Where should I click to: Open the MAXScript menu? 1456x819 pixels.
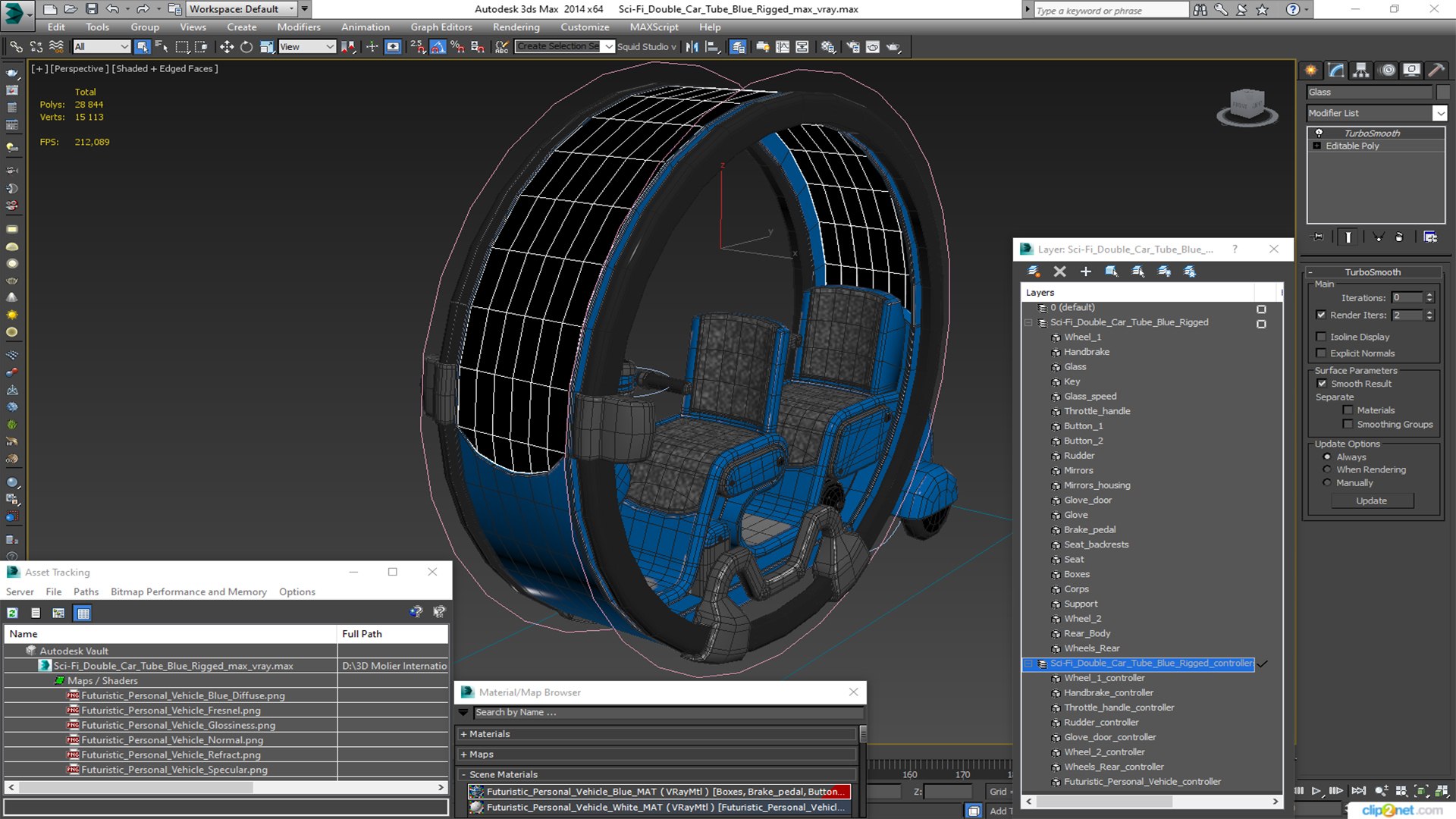[x=654, y=27]
